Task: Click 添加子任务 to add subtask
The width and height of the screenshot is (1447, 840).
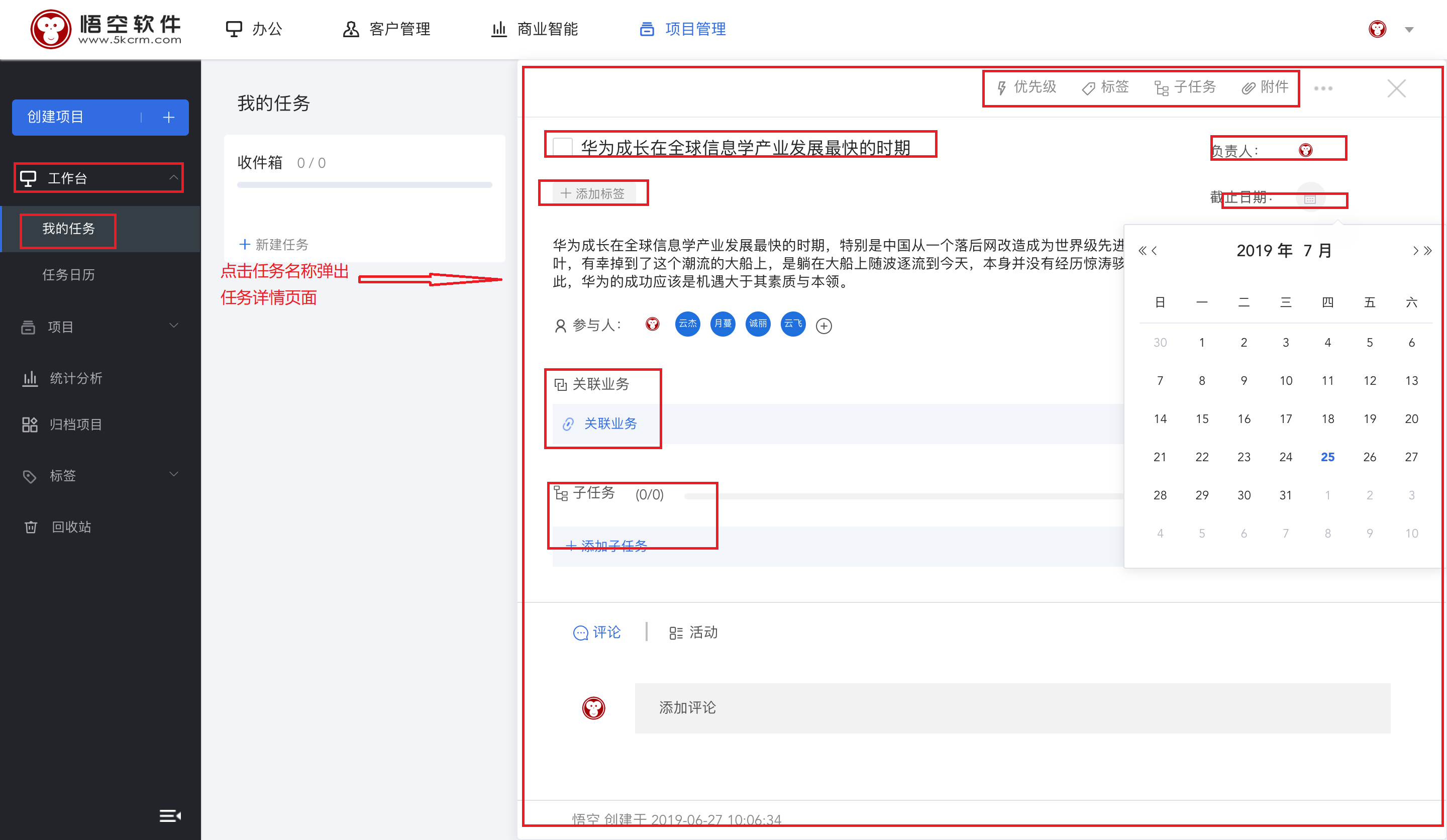Action: tap(606, 546)
